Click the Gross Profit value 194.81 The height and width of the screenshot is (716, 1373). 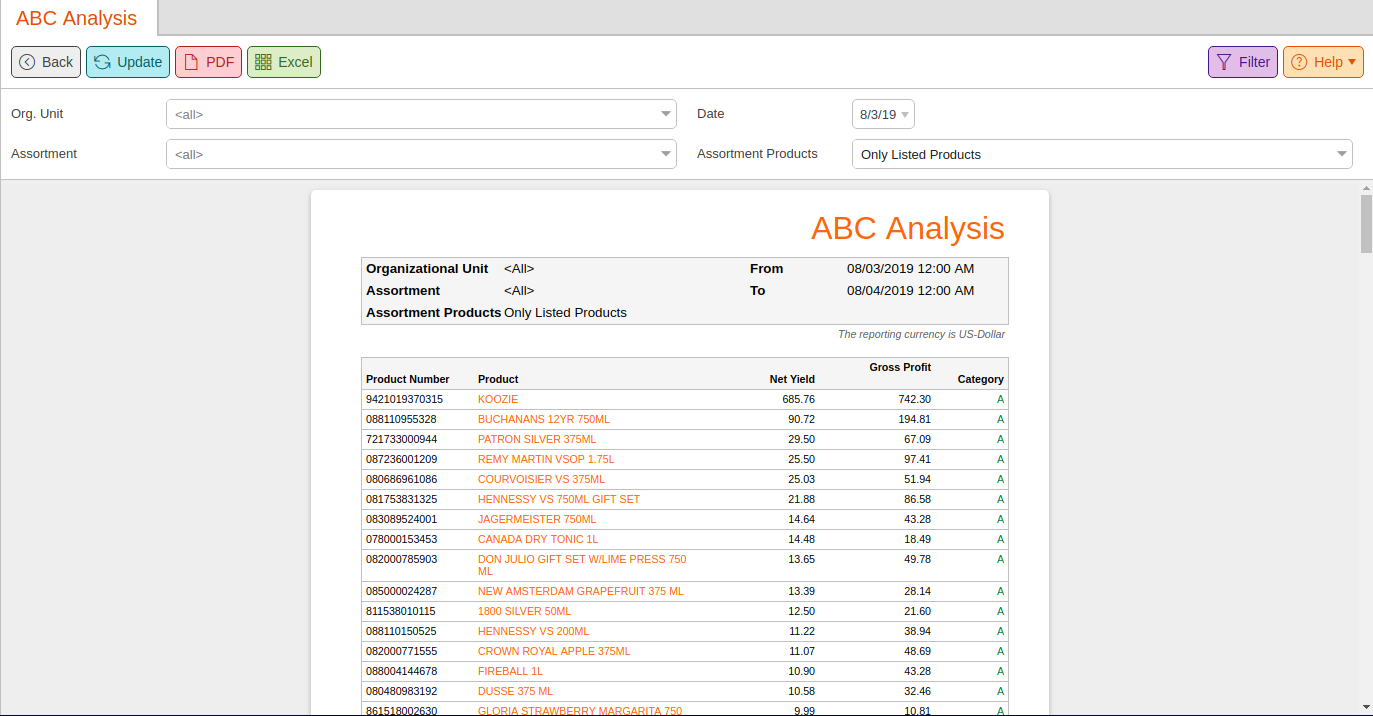pyautogui.click(x=914, y=419)
